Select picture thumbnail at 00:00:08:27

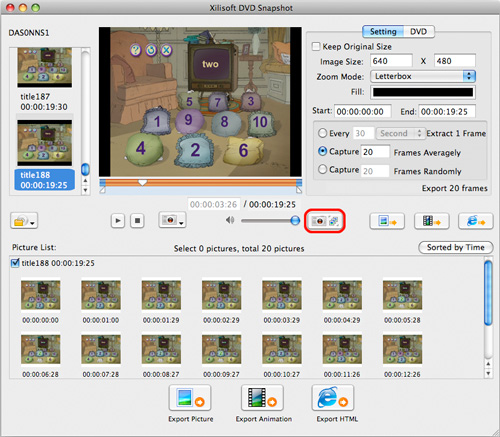[x=161, y=349]
